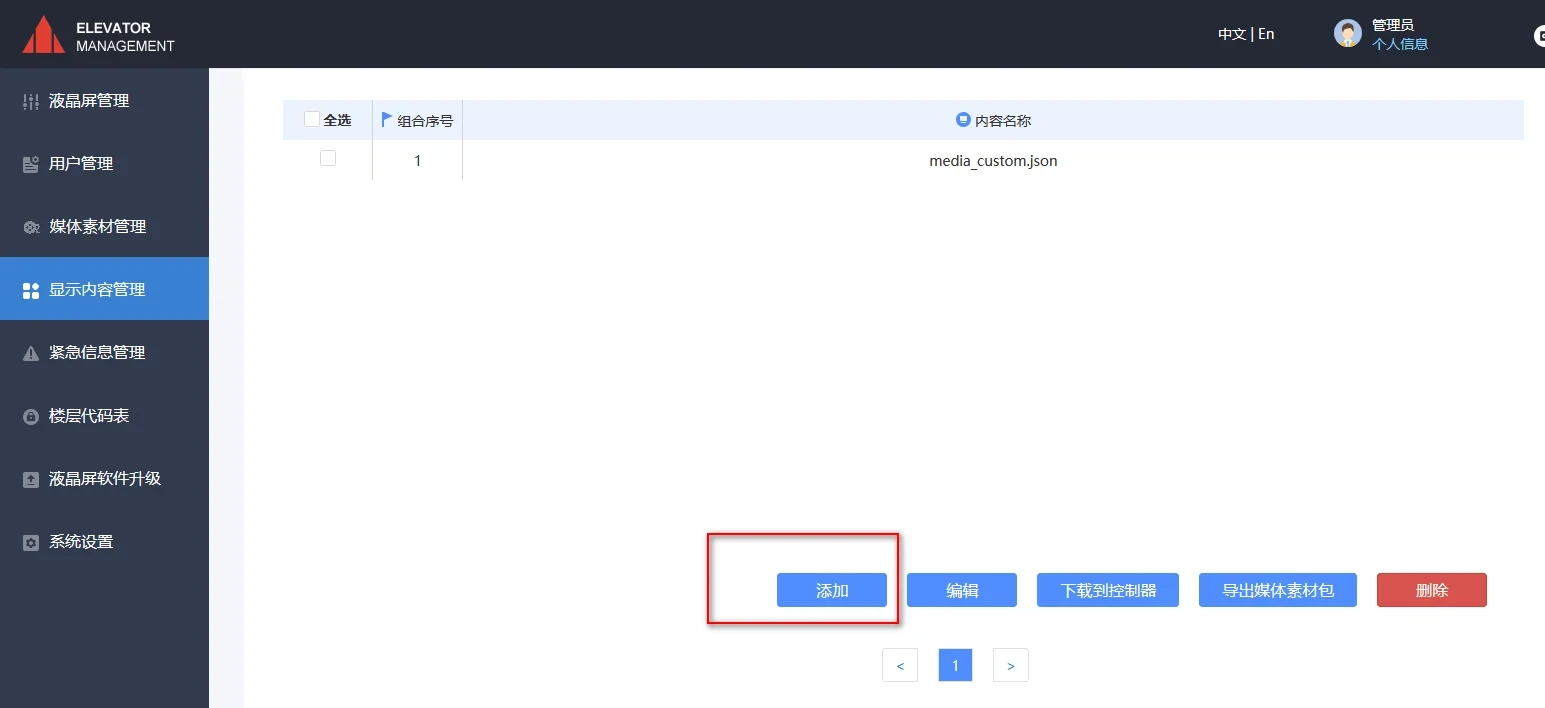Click the 显示内容管理 grid icon
Image resolution: width=1545 pixels, height=708 pixels.
[x=31, y=290]
